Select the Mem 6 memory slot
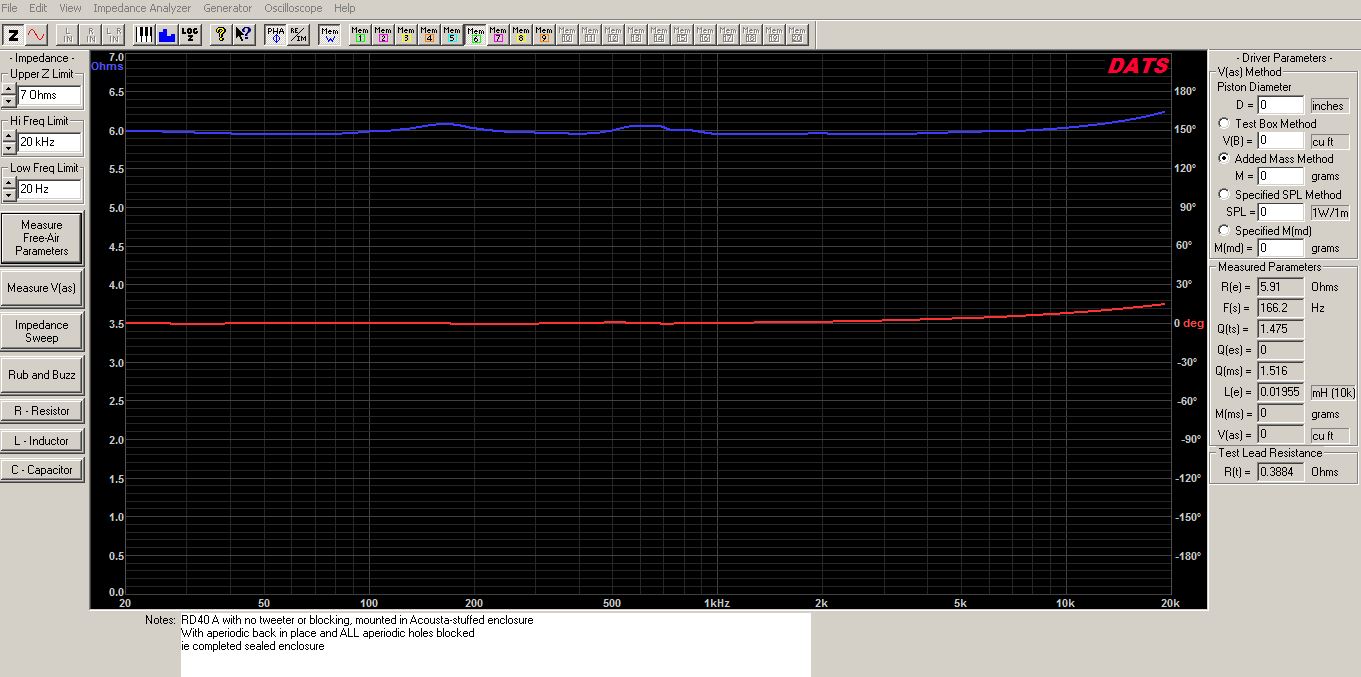 [x=475, y=35]
